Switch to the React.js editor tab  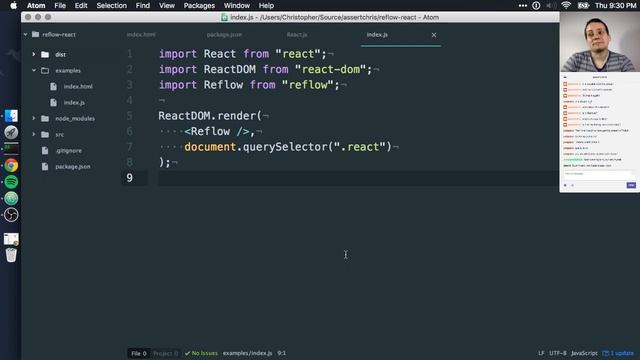tap(297, 35)
